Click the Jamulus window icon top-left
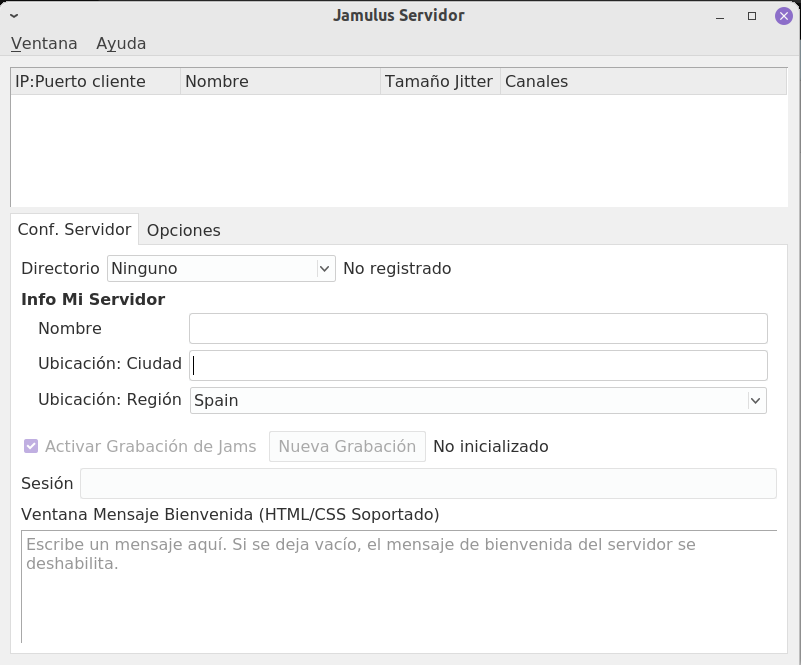Image resolution: width=801 pixels, height=665 pixels. (14, 16)
